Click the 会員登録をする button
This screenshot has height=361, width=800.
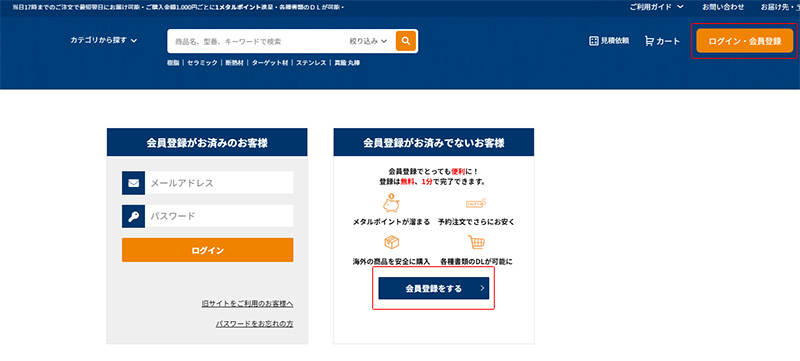pos(434,289)
